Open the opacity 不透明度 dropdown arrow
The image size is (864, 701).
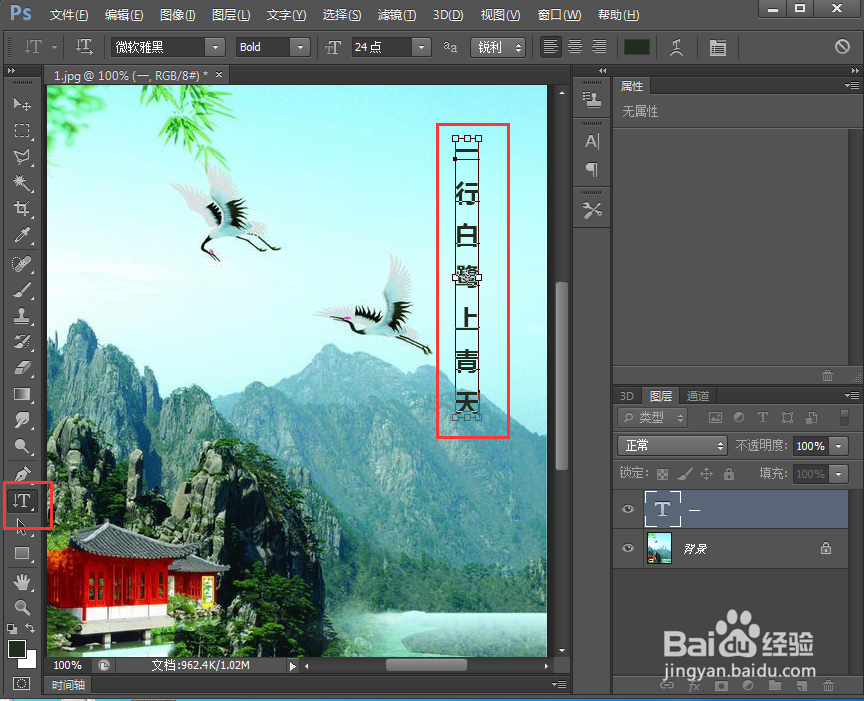839,446
